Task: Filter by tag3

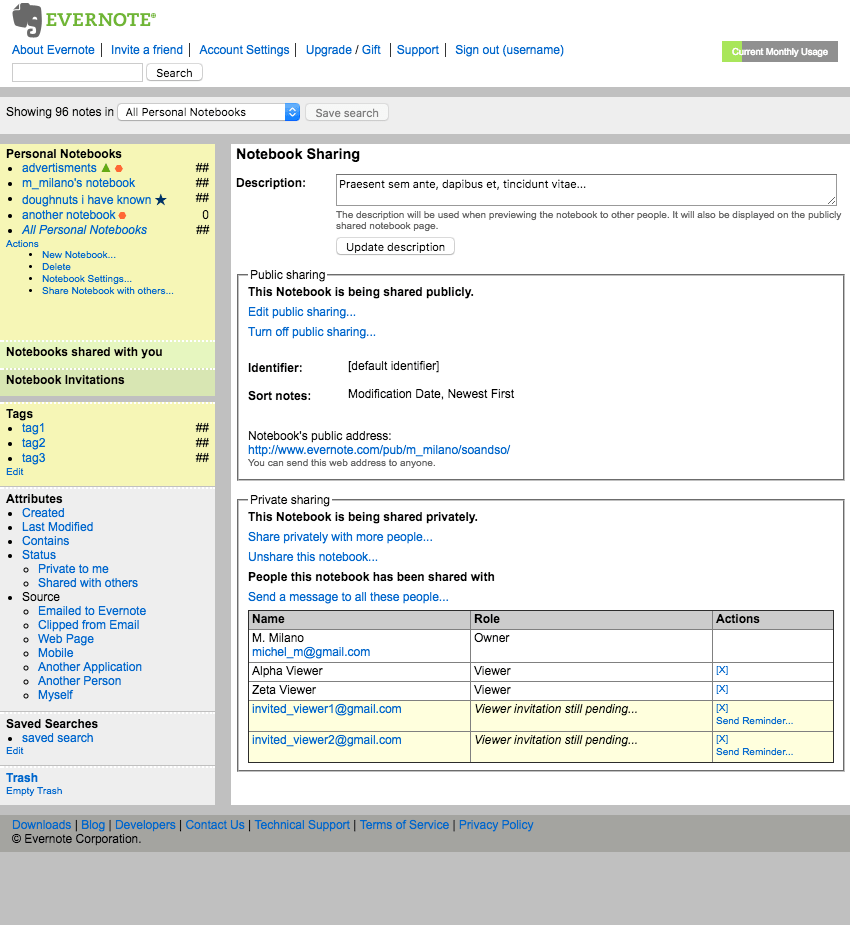Action: pos(34,458)
